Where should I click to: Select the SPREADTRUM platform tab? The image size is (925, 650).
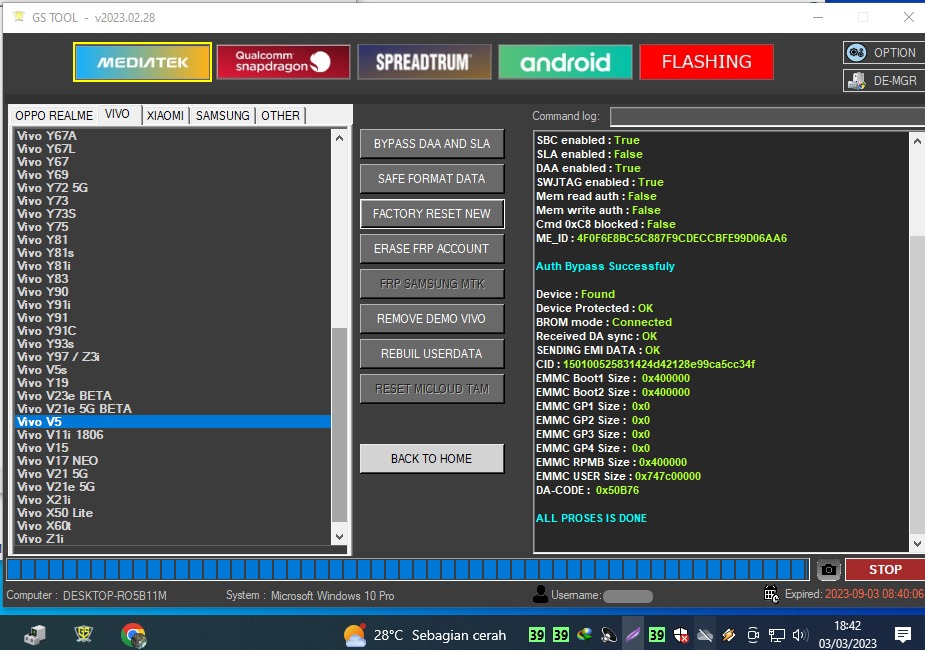[424, 62]
